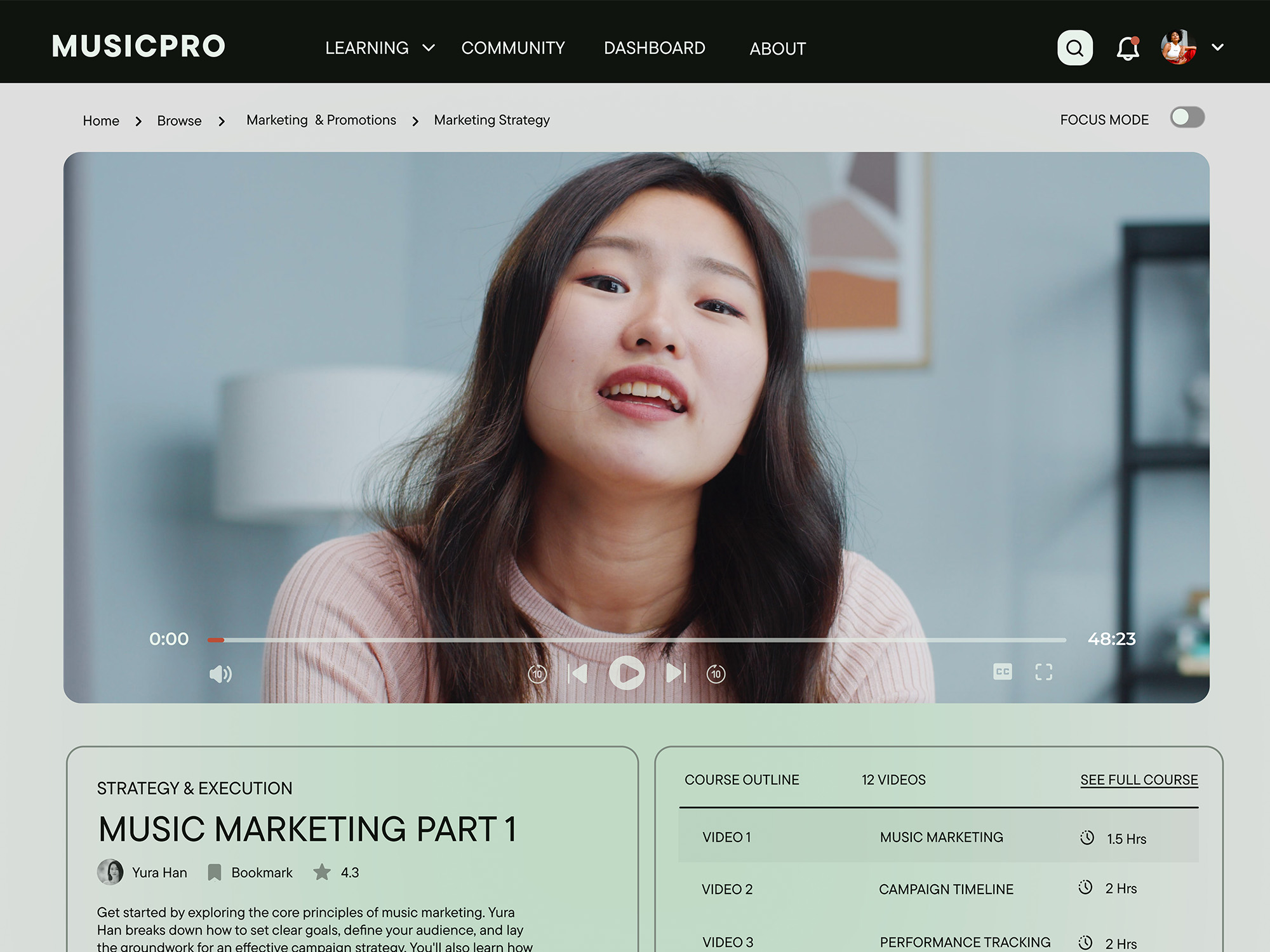
Task: Toggle closed captions CC button
Action: 1002,672
